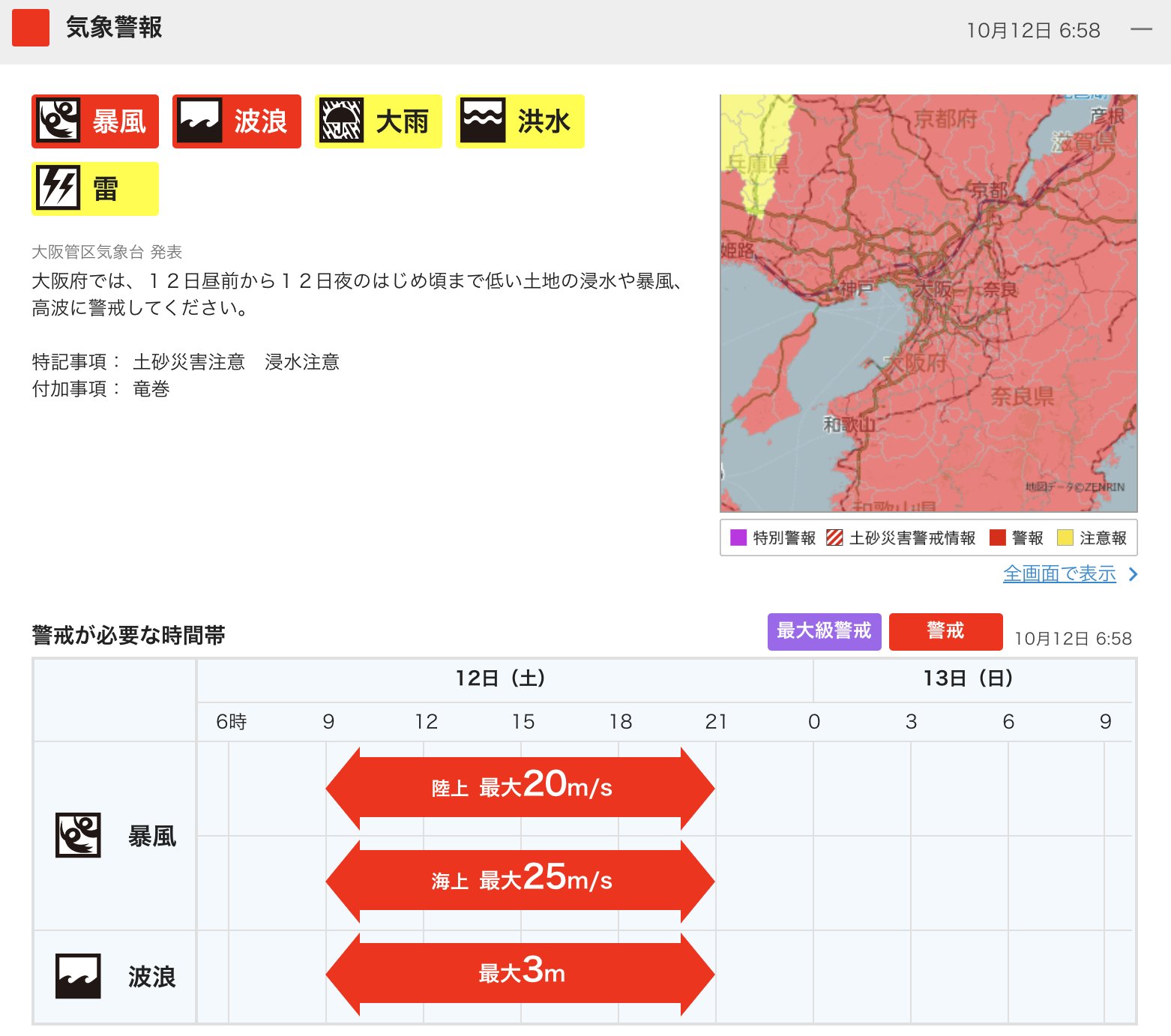
Task: Click the warning area map thumbnail
Action: (928, 303)
